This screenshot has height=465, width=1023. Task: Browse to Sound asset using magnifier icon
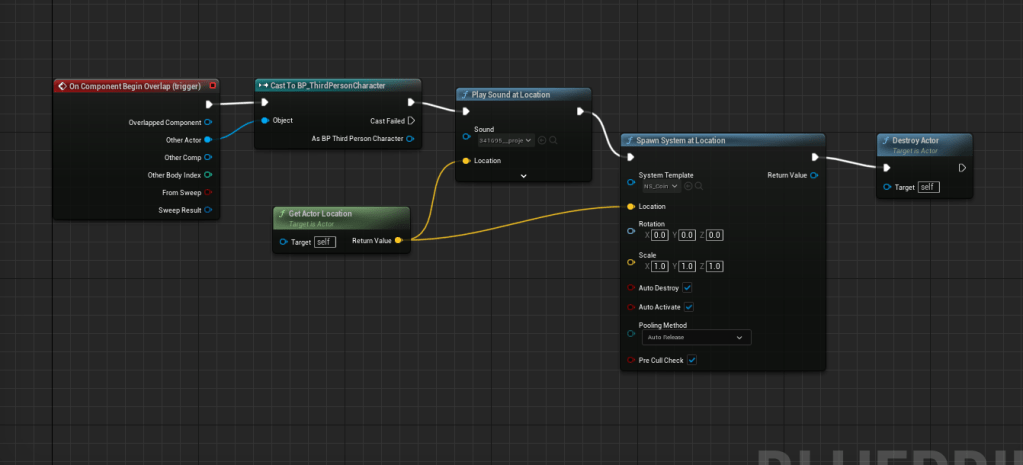pos(553,140)
